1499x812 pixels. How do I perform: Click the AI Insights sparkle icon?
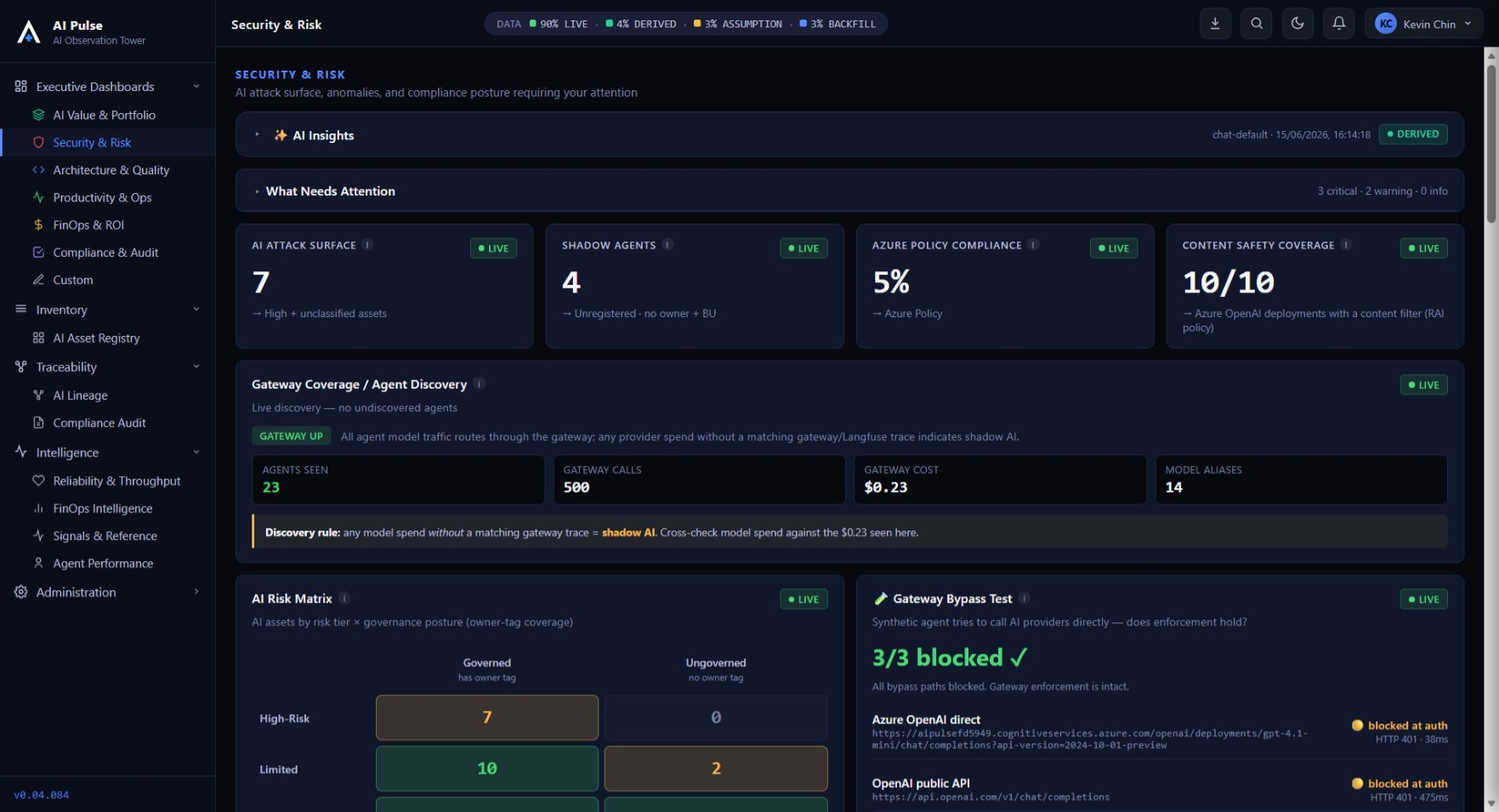pos(280,135)
